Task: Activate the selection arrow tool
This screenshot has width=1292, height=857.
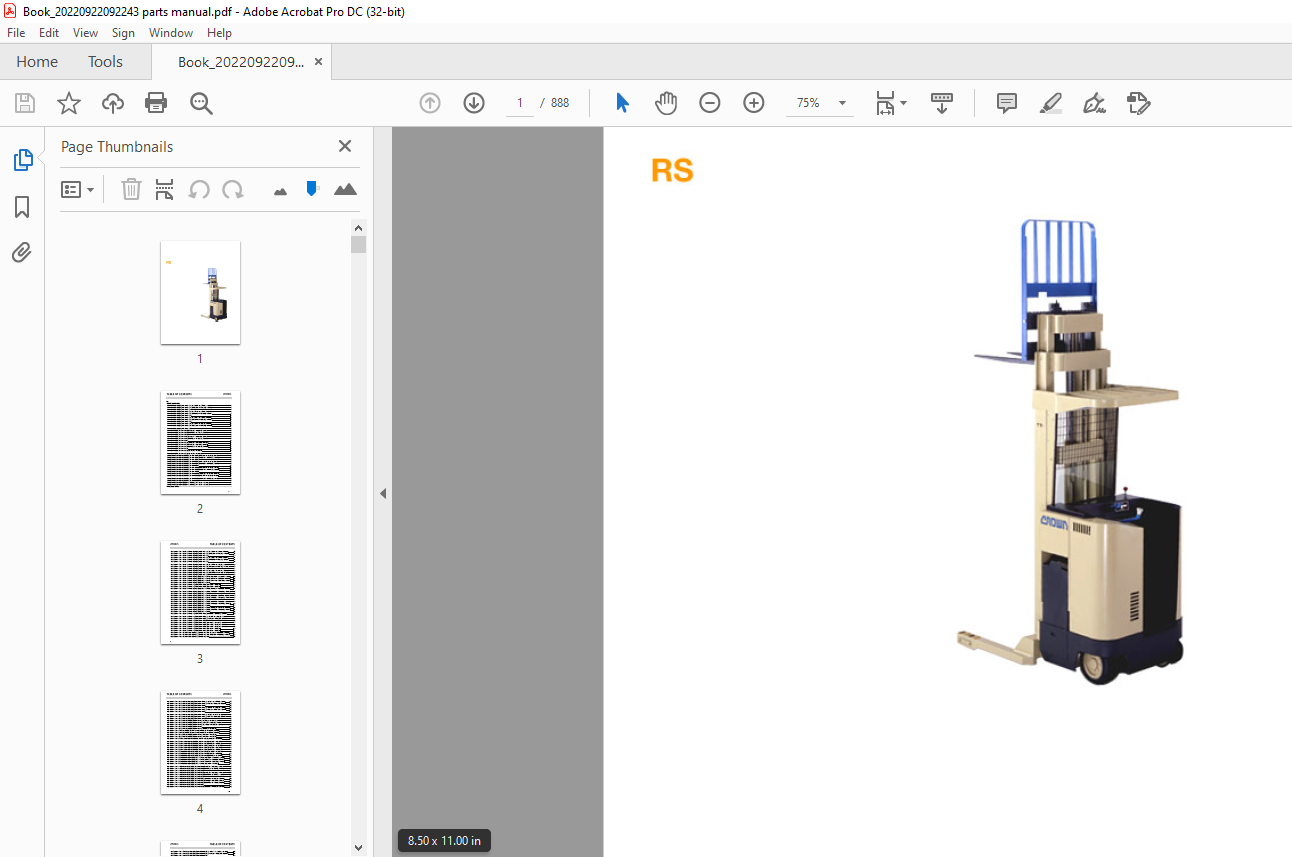Action: click(622, 103)
